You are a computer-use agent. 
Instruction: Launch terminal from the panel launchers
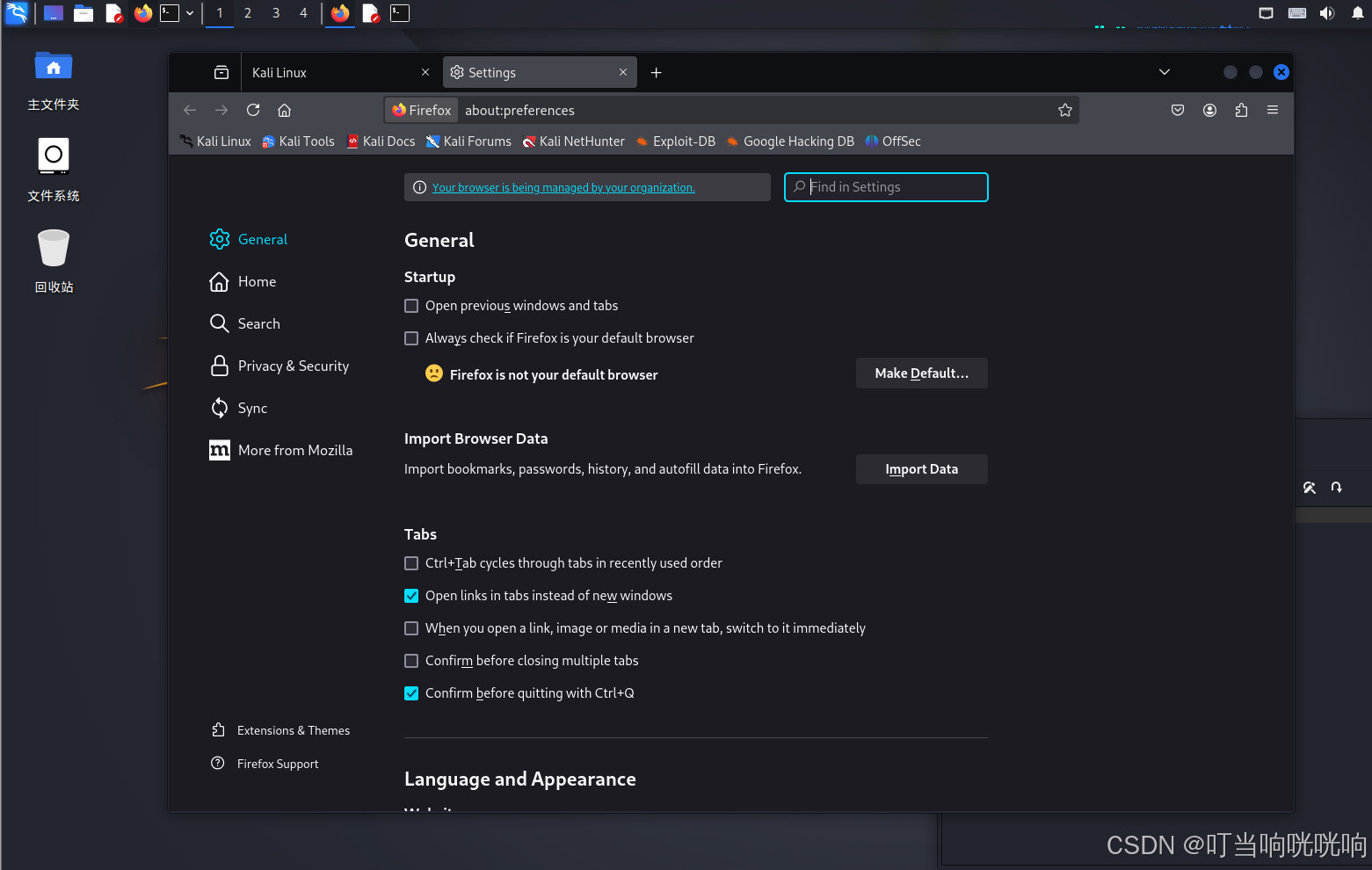coord(170,13)
